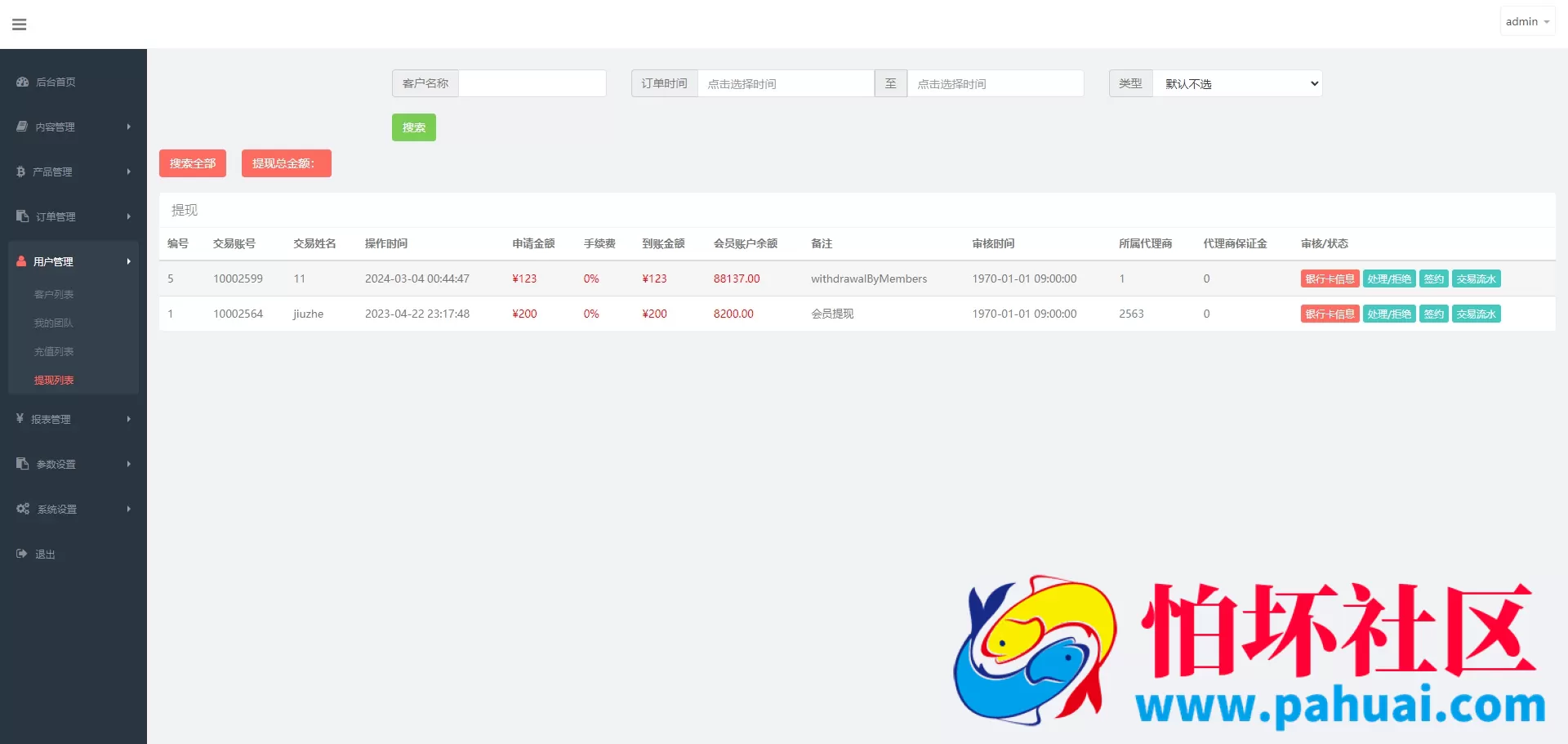Click the dashboard icon for 后台首页
Viewport: 1568px width, 744px height.
click(22, 82)
